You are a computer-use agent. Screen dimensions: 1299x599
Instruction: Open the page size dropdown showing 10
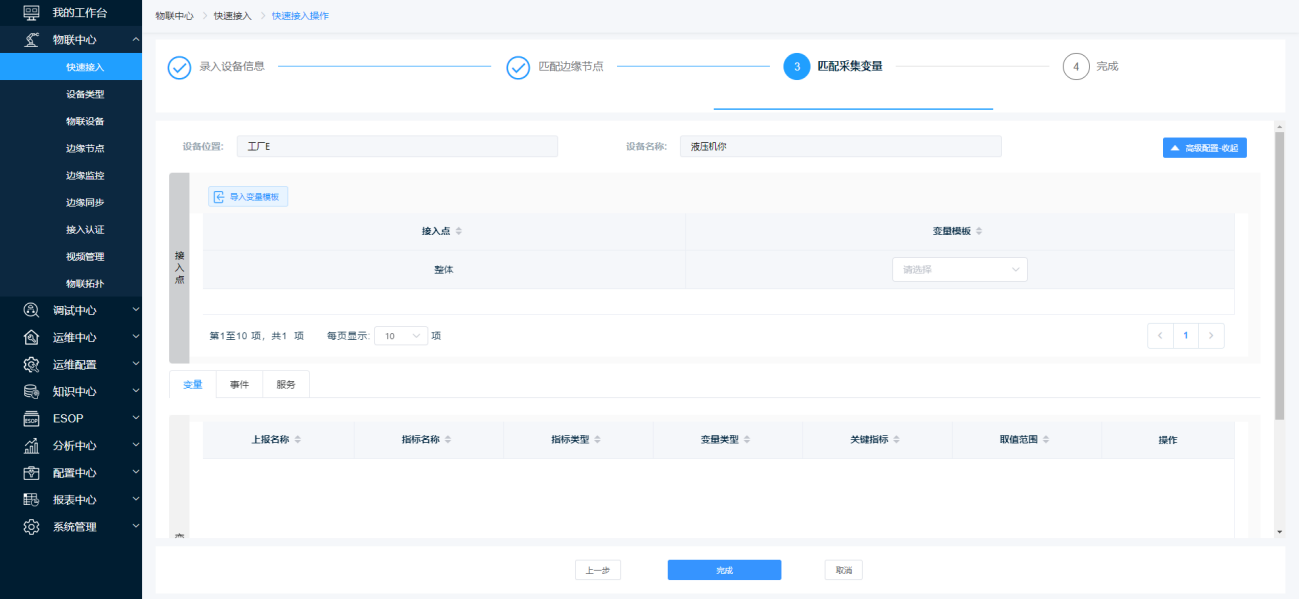coord(400,336)
